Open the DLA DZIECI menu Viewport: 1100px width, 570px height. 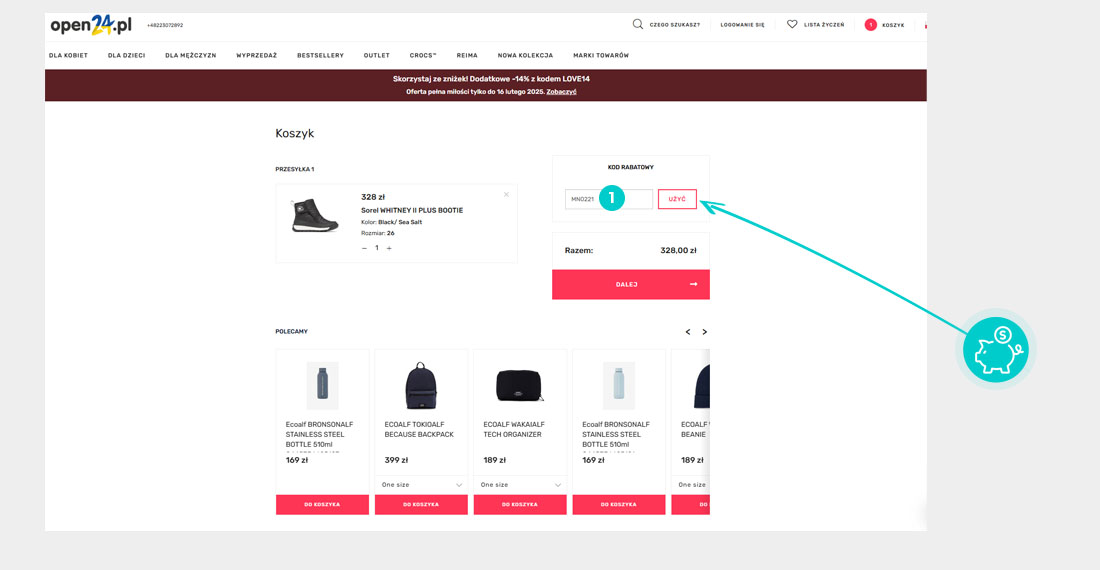[126, 55]
